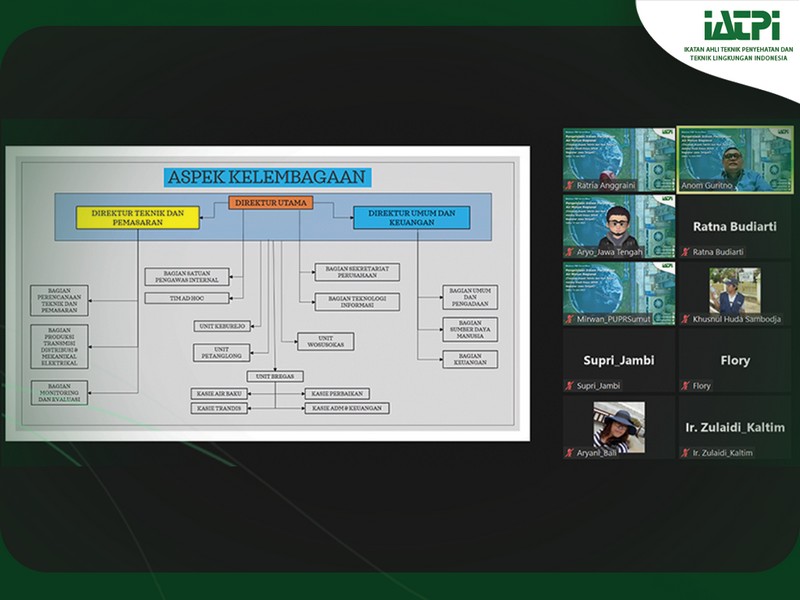Select Anom Guritno speaker video tile

click(x=735, y=160)
